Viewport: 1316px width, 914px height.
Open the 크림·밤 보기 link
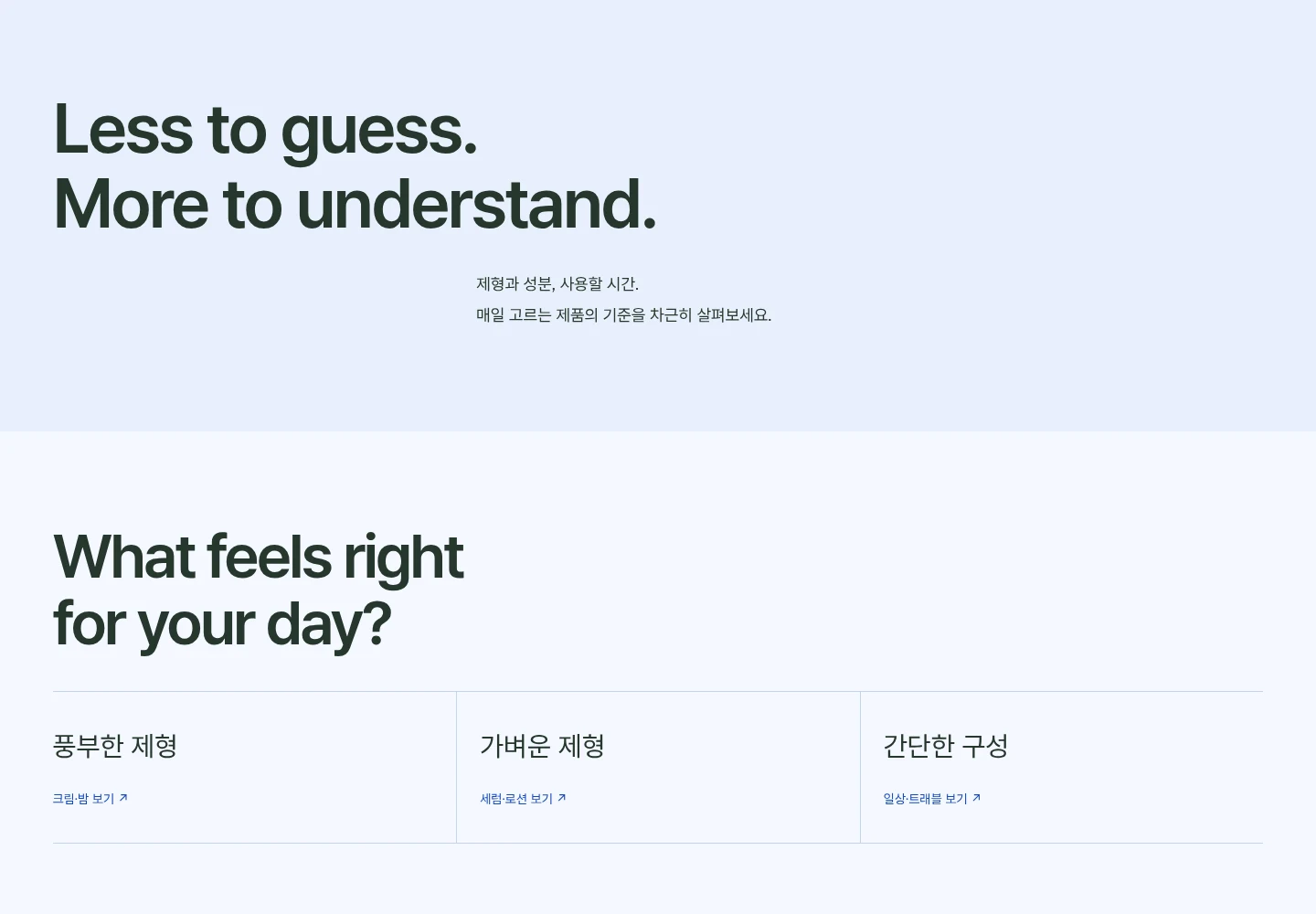point(90,799)
